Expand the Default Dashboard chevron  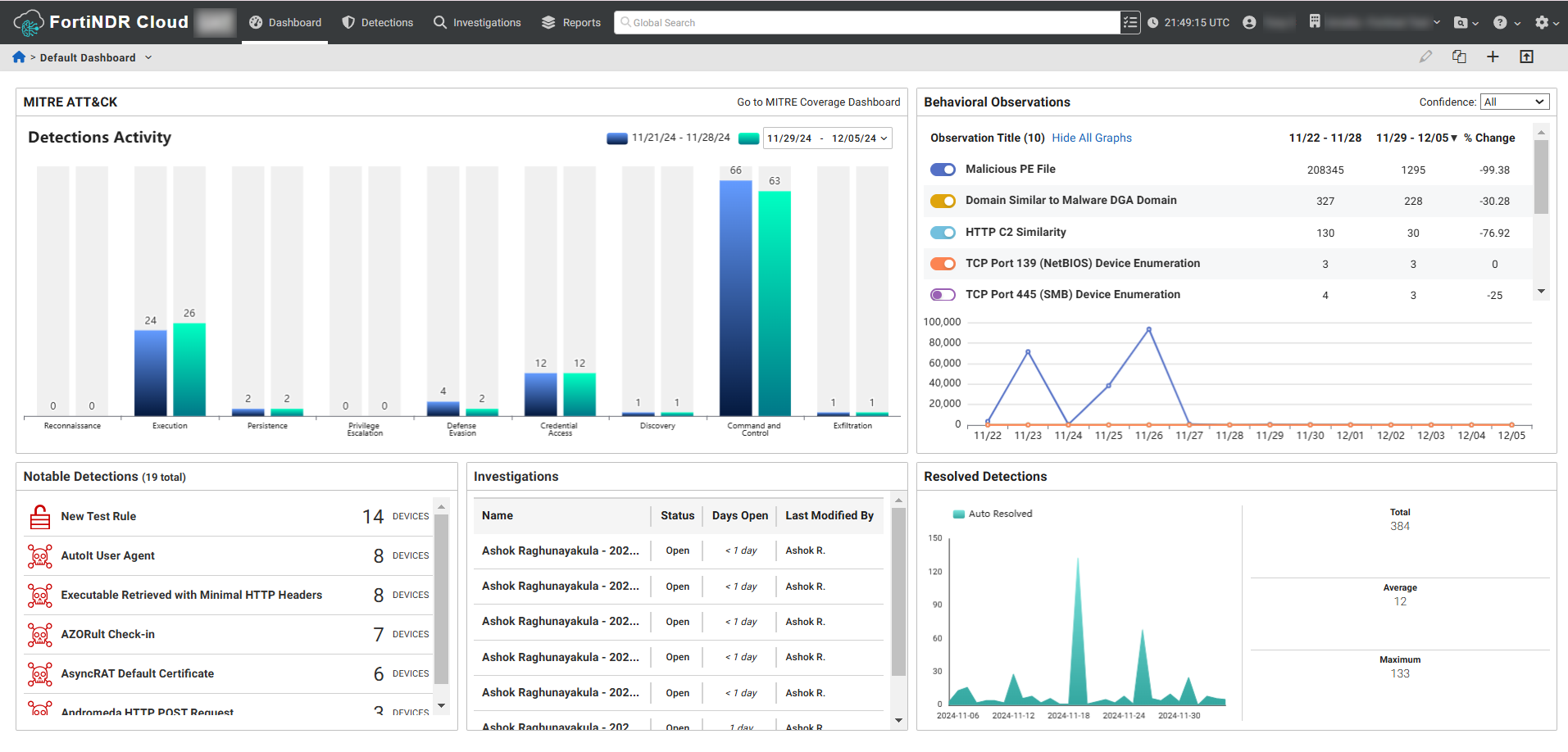click(x=148, y=57)
